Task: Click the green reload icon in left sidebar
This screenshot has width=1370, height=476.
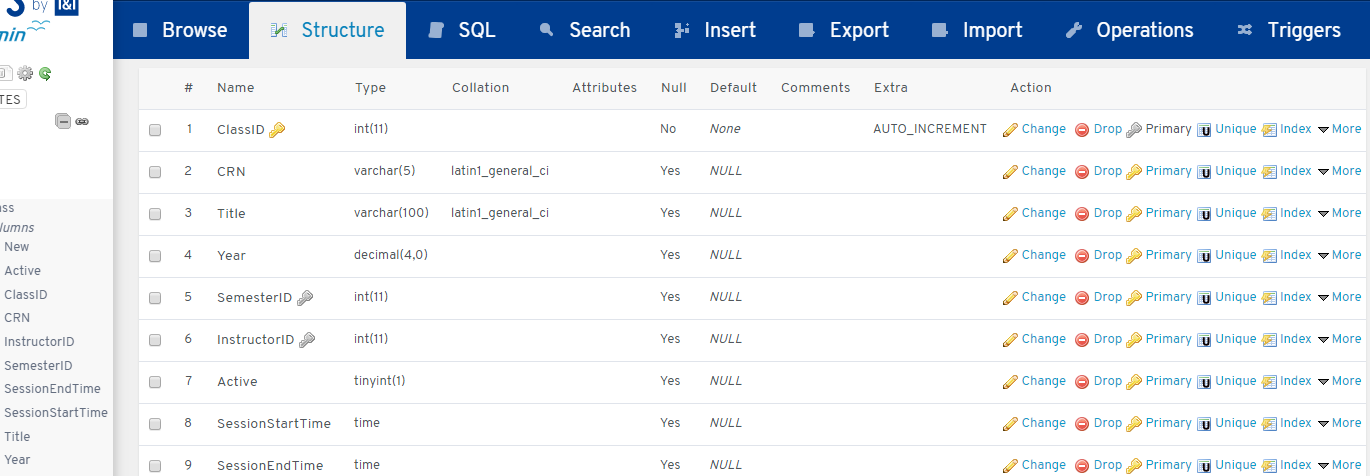Action: (45, 73)
